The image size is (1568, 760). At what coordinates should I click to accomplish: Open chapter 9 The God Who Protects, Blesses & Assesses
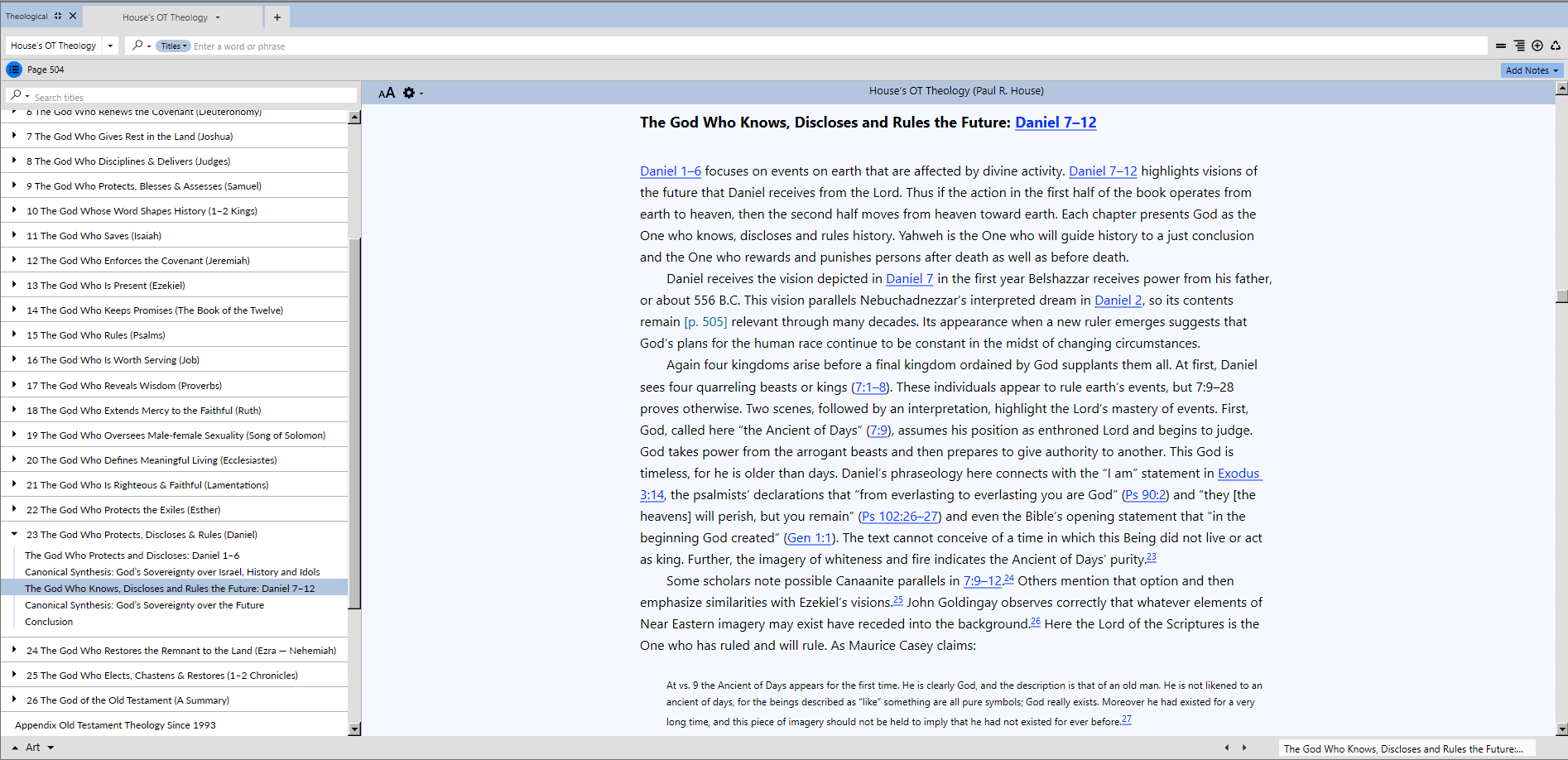pyautogui.click(x=144, y=186)
